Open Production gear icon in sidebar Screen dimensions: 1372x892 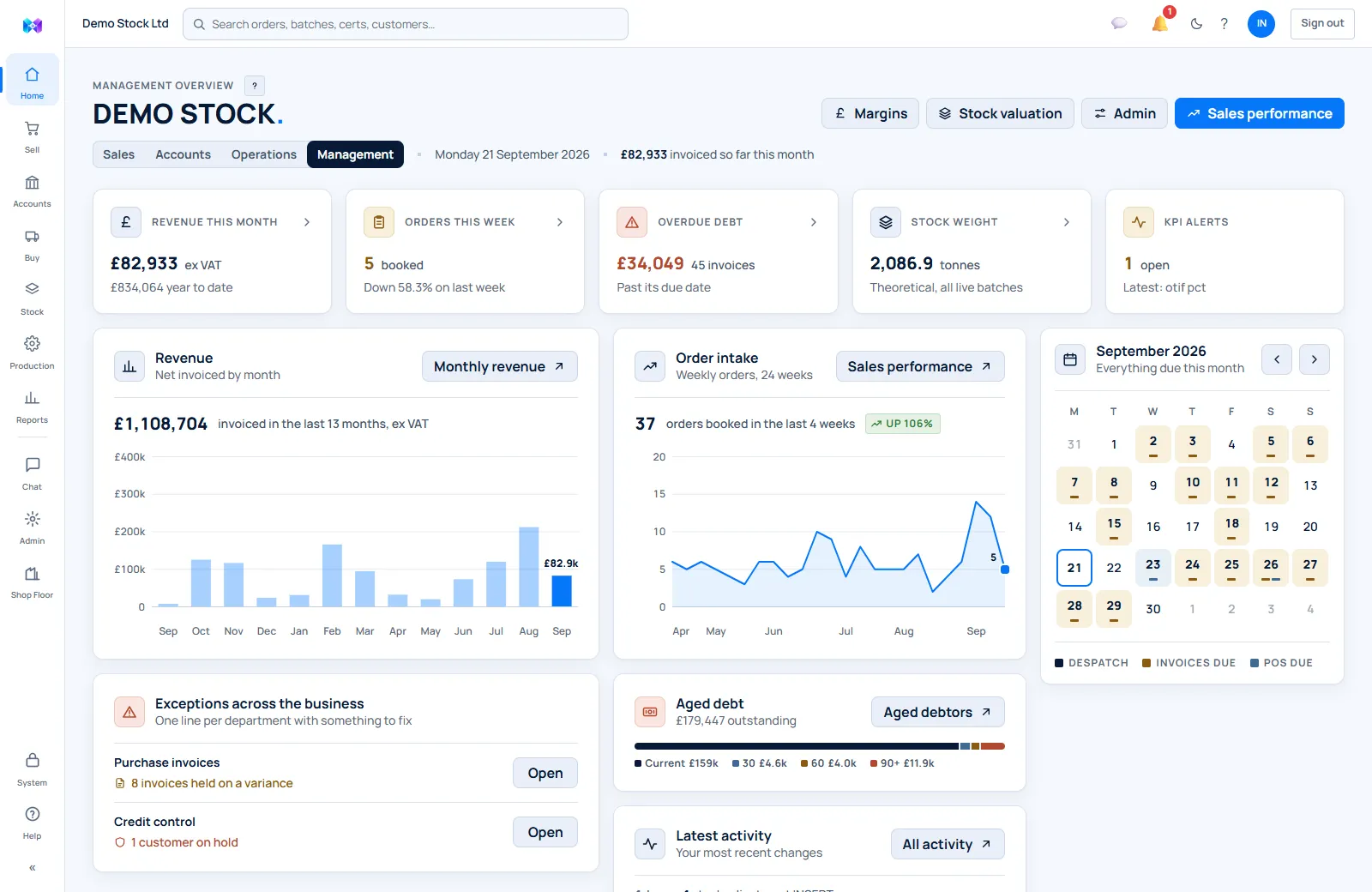pos(32,343)
